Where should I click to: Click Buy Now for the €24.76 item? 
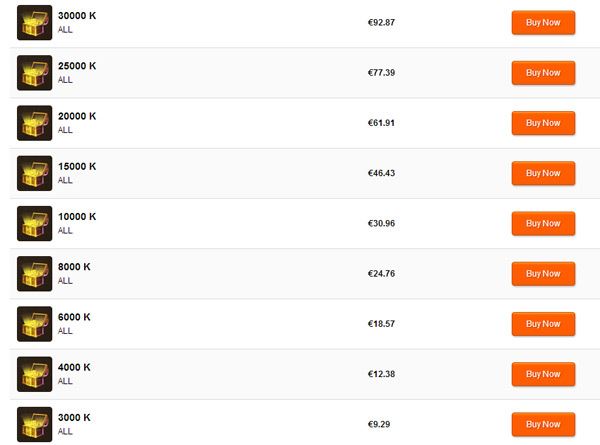point(543,274)
